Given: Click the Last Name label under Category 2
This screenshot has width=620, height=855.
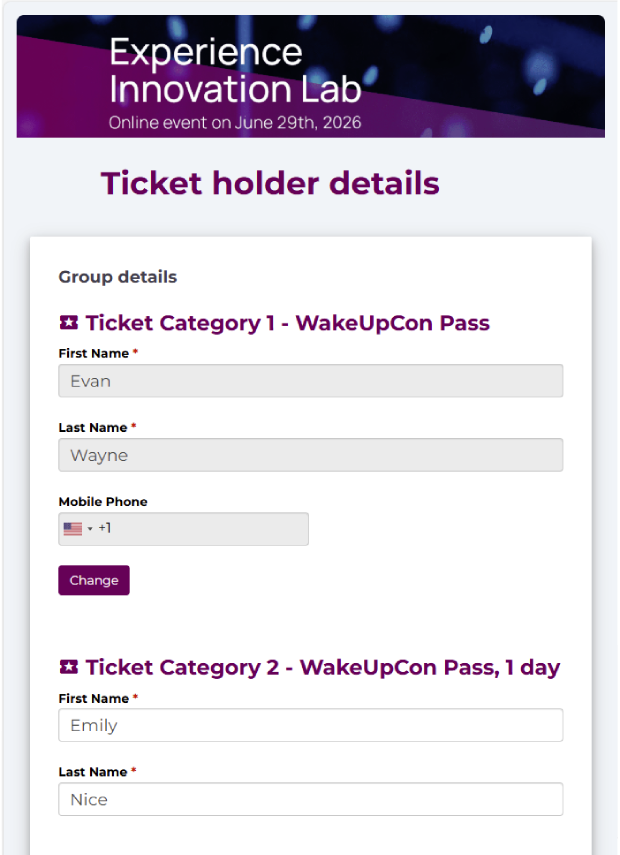Looking at the screenshot, I should (92, 772).
